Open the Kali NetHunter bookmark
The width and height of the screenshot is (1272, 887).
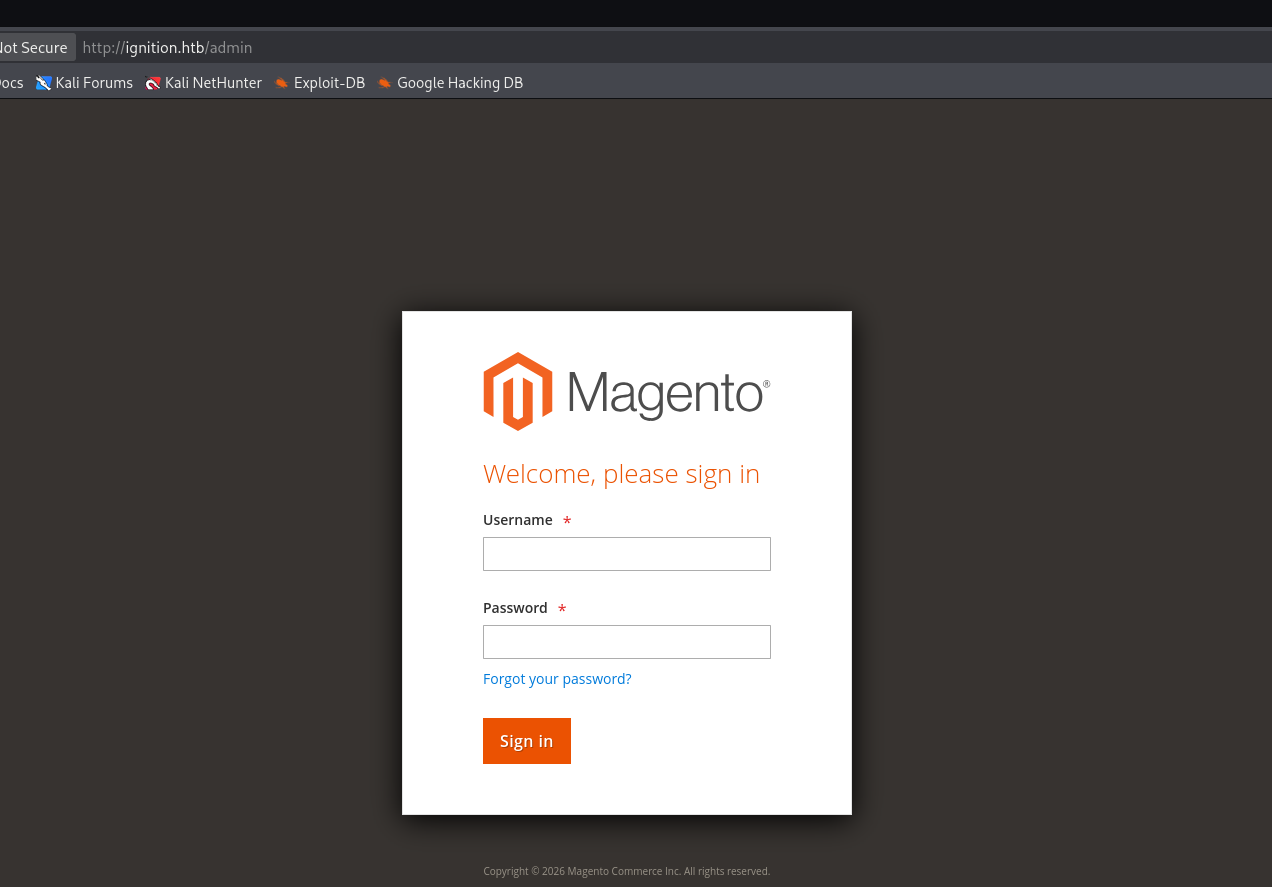point(213,82)
